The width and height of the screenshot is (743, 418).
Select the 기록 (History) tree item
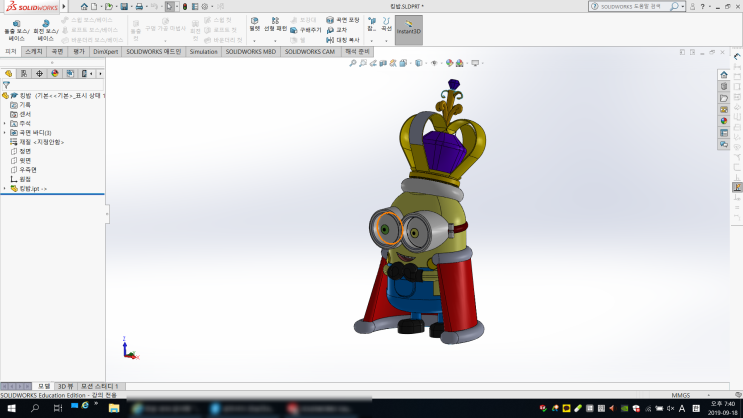[20, 105]
